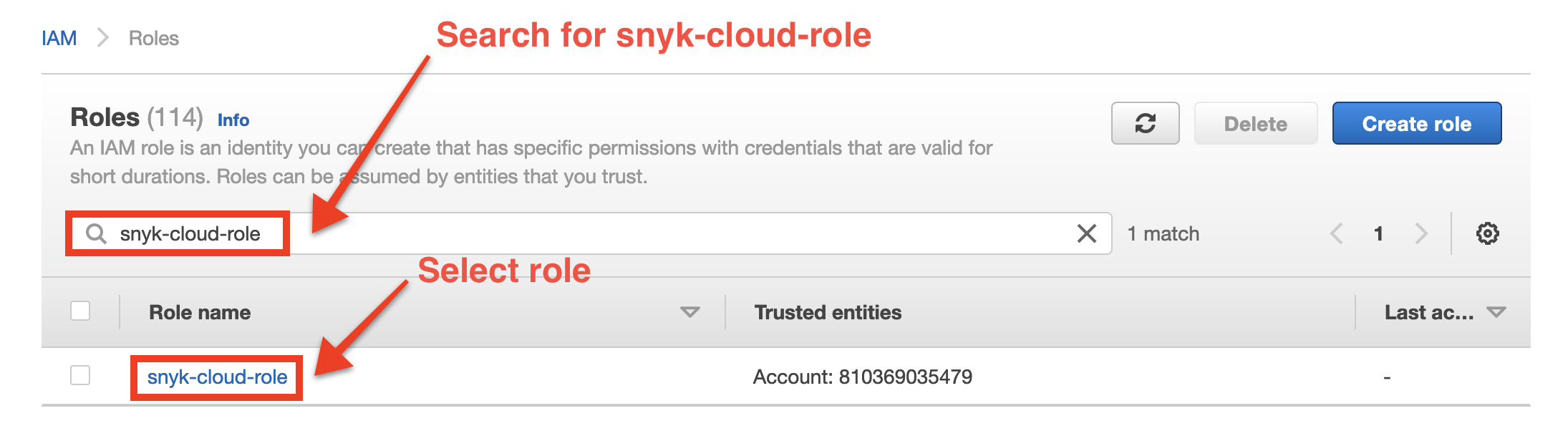Focus the roles search input field
Viewport: 1568px width, 431px height.
[x=644, y=233]
